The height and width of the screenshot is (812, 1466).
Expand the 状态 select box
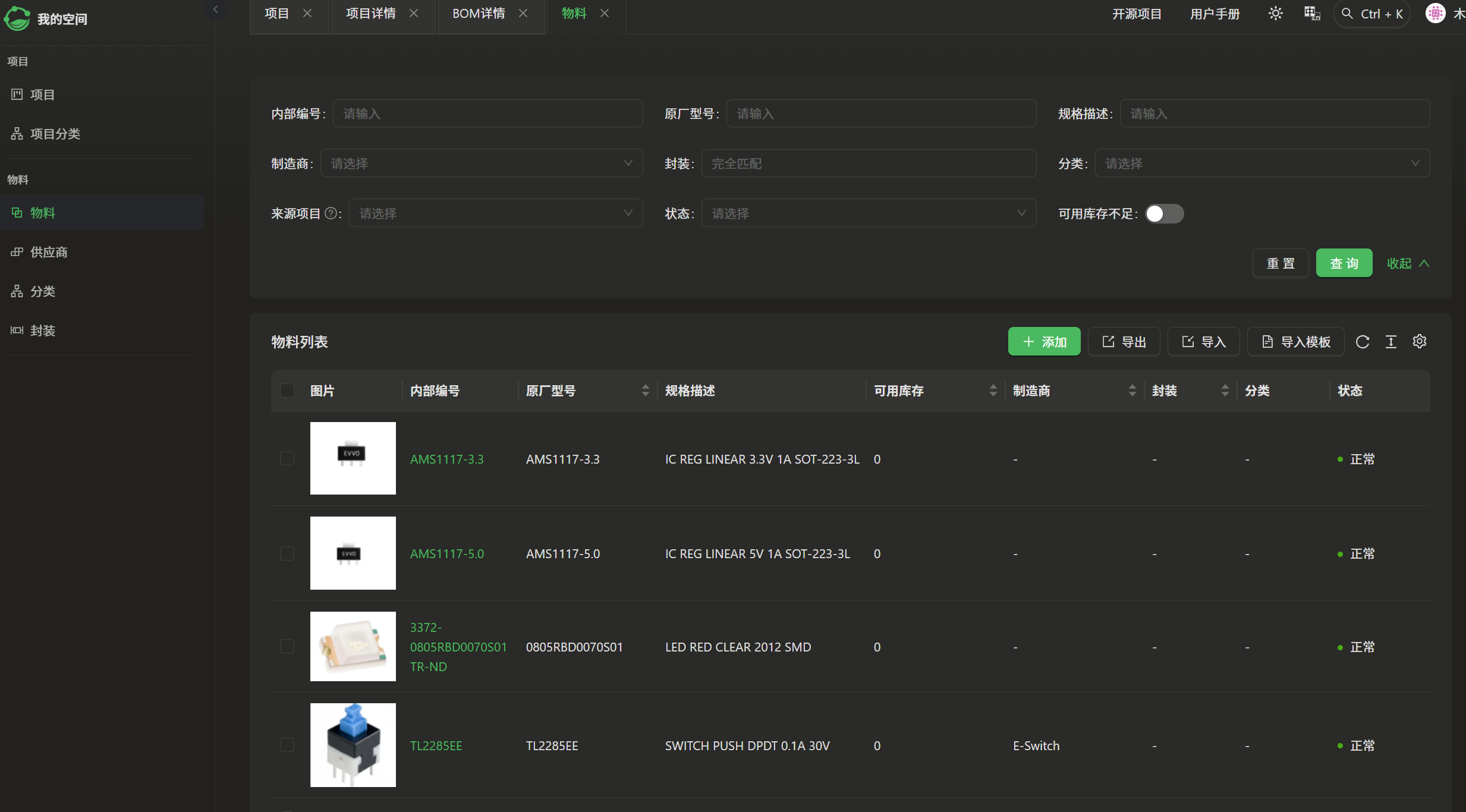[869, 213]
